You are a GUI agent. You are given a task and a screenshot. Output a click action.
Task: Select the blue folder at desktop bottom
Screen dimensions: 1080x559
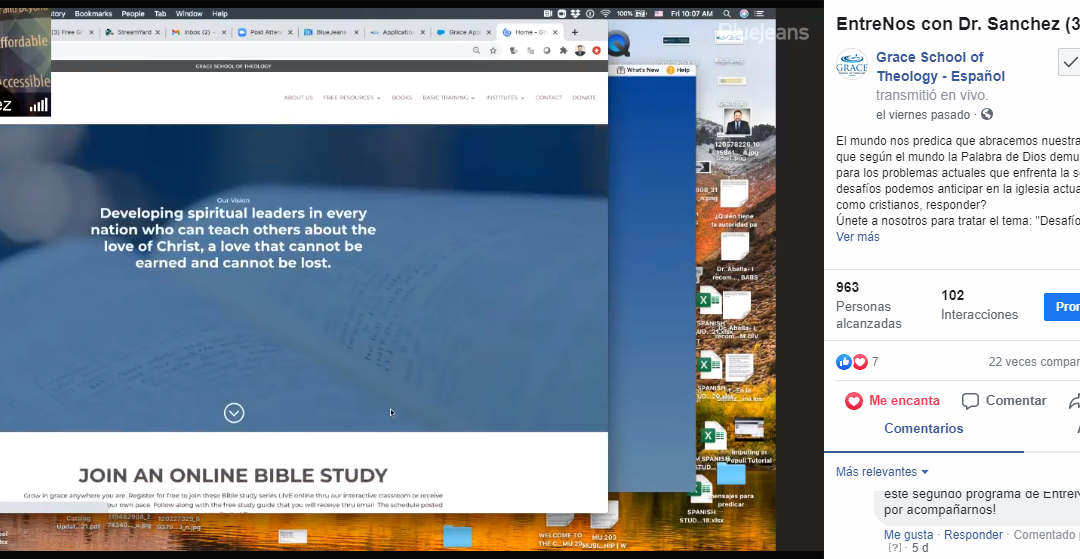click(457, 536)
